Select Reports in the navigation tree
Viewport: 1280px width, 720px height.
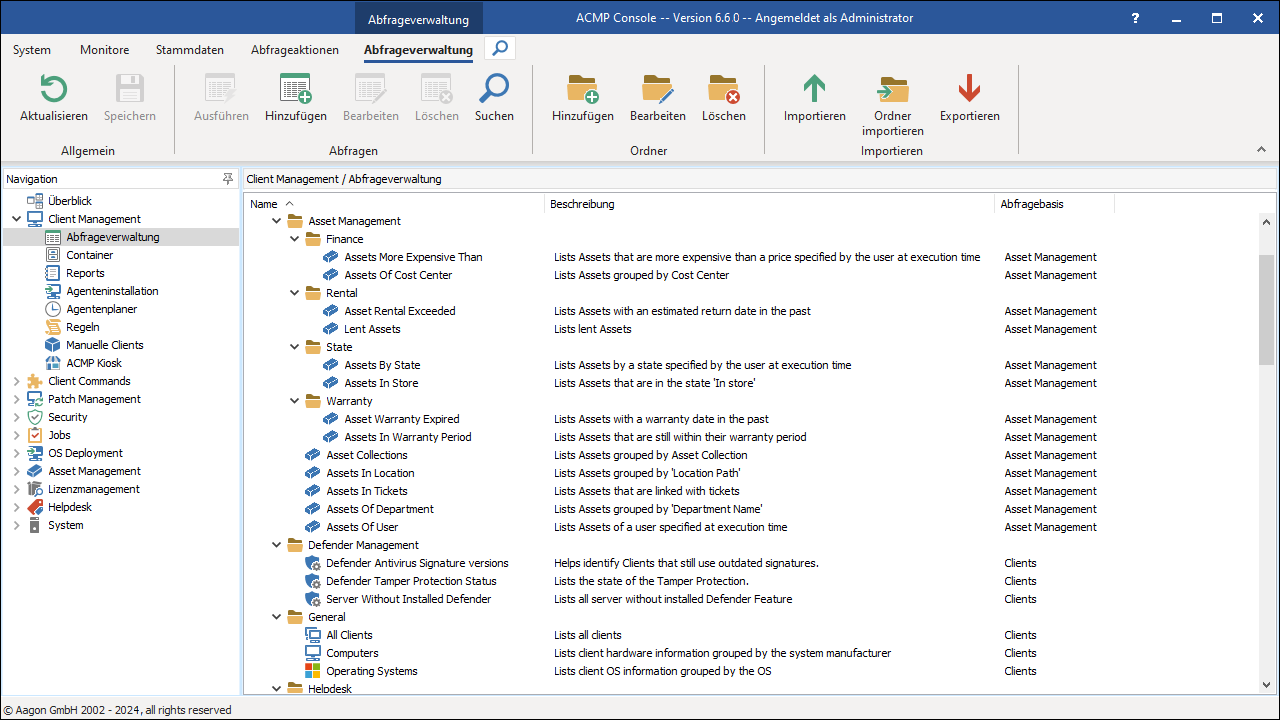(85, 273)
